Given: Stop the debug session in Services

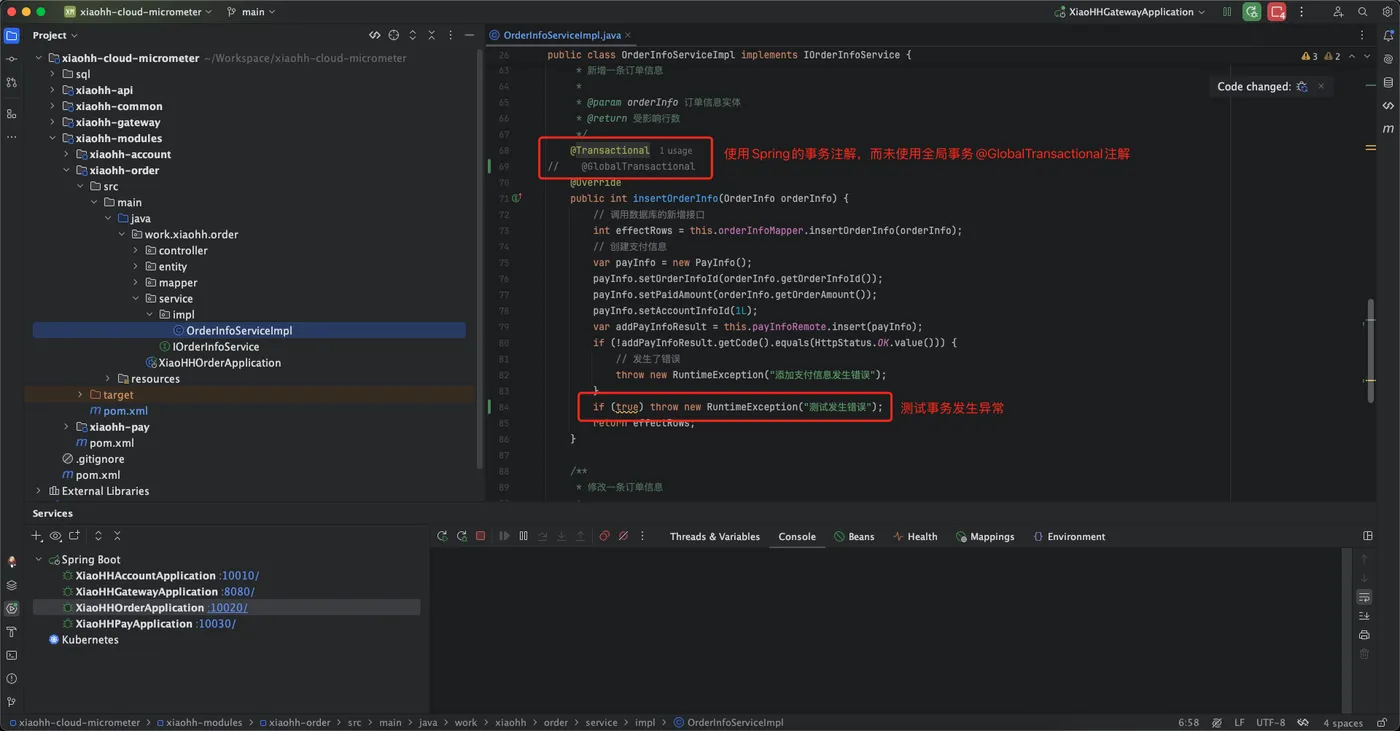Looking at the screenshot, I should pyautogui.click(x=480, y=536).
